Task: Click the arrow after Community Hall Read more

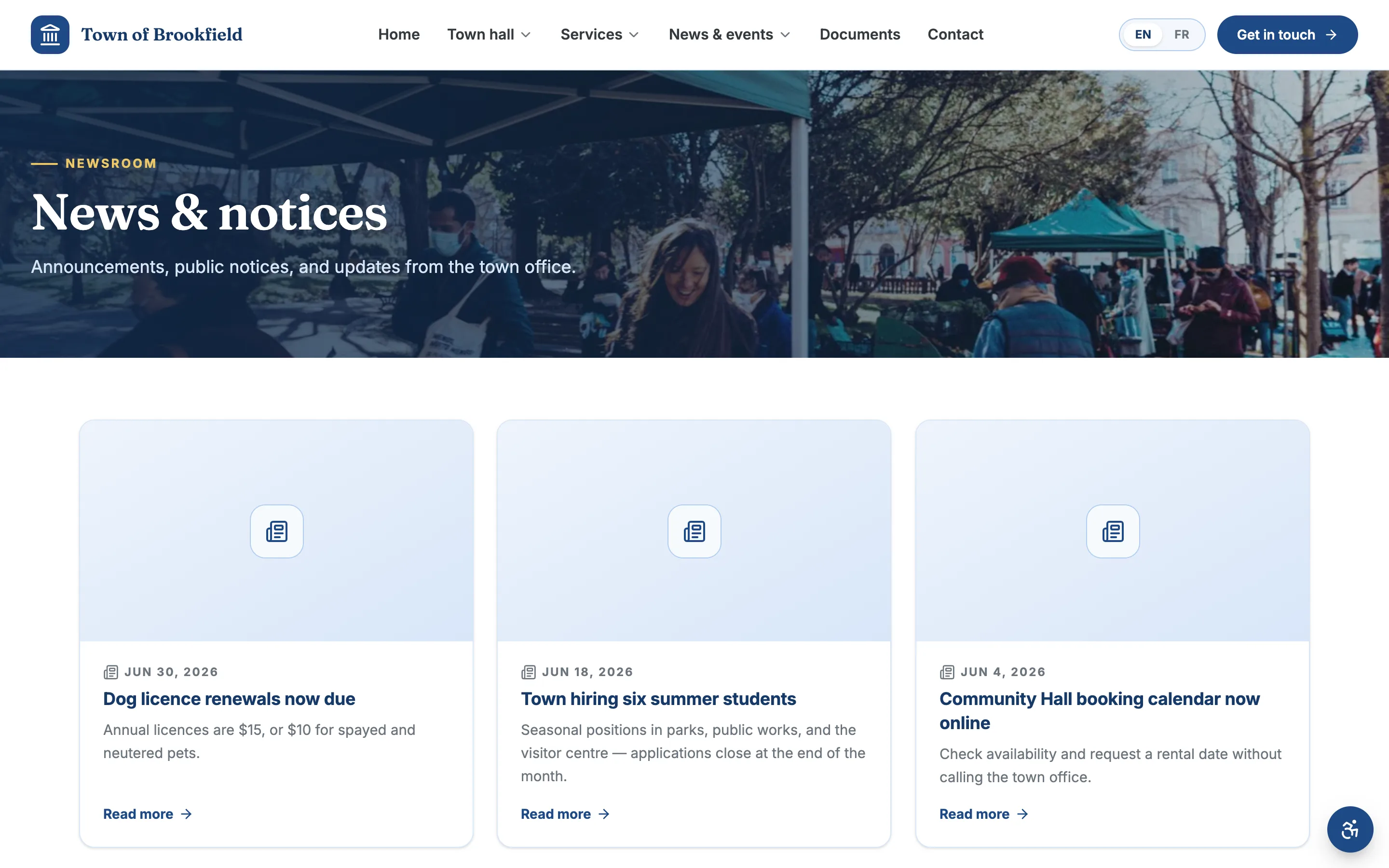Action: point(1022,814)
